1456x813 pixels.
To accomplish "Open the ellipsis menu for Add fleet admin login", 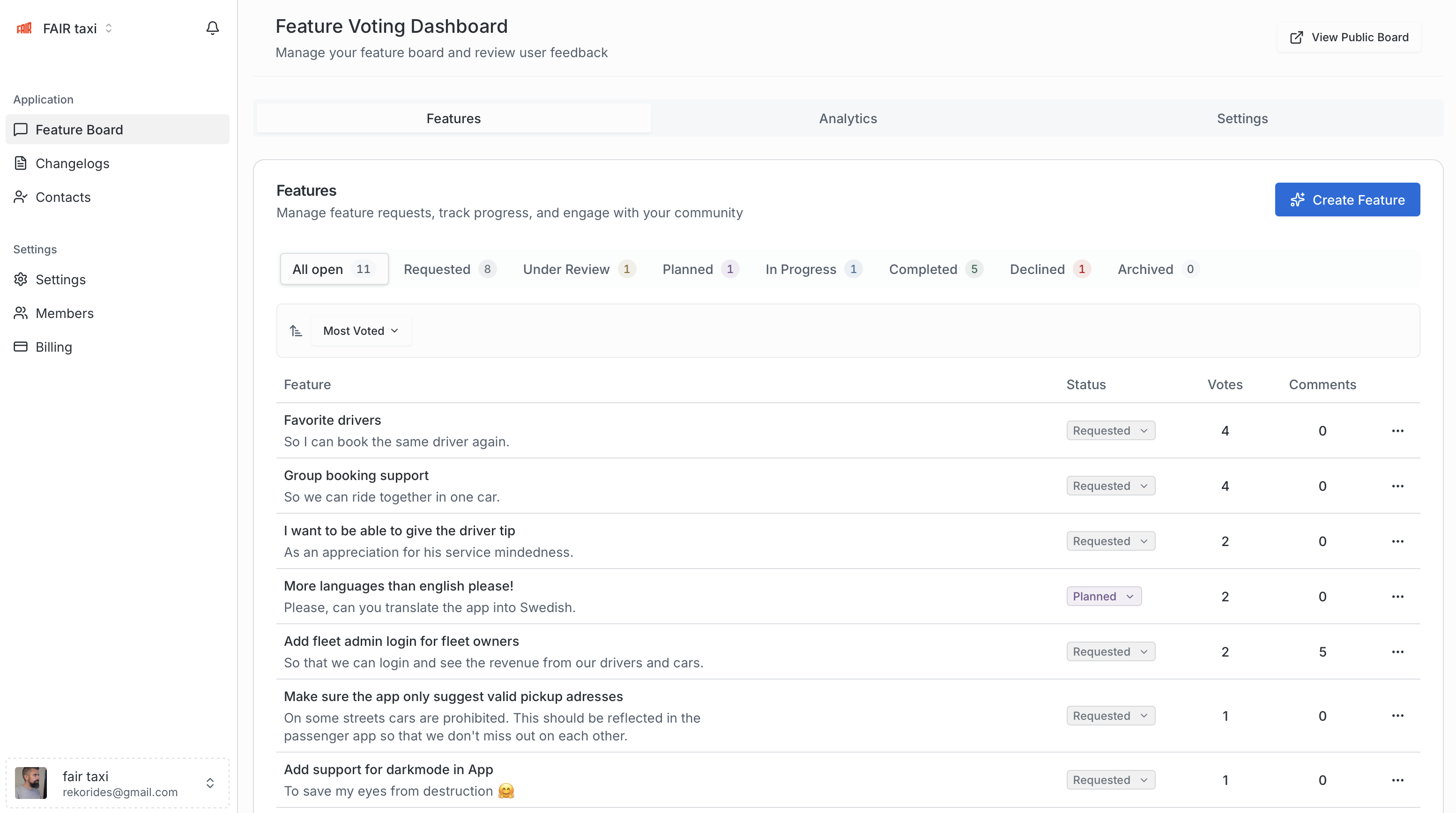I will [1398, 651].
